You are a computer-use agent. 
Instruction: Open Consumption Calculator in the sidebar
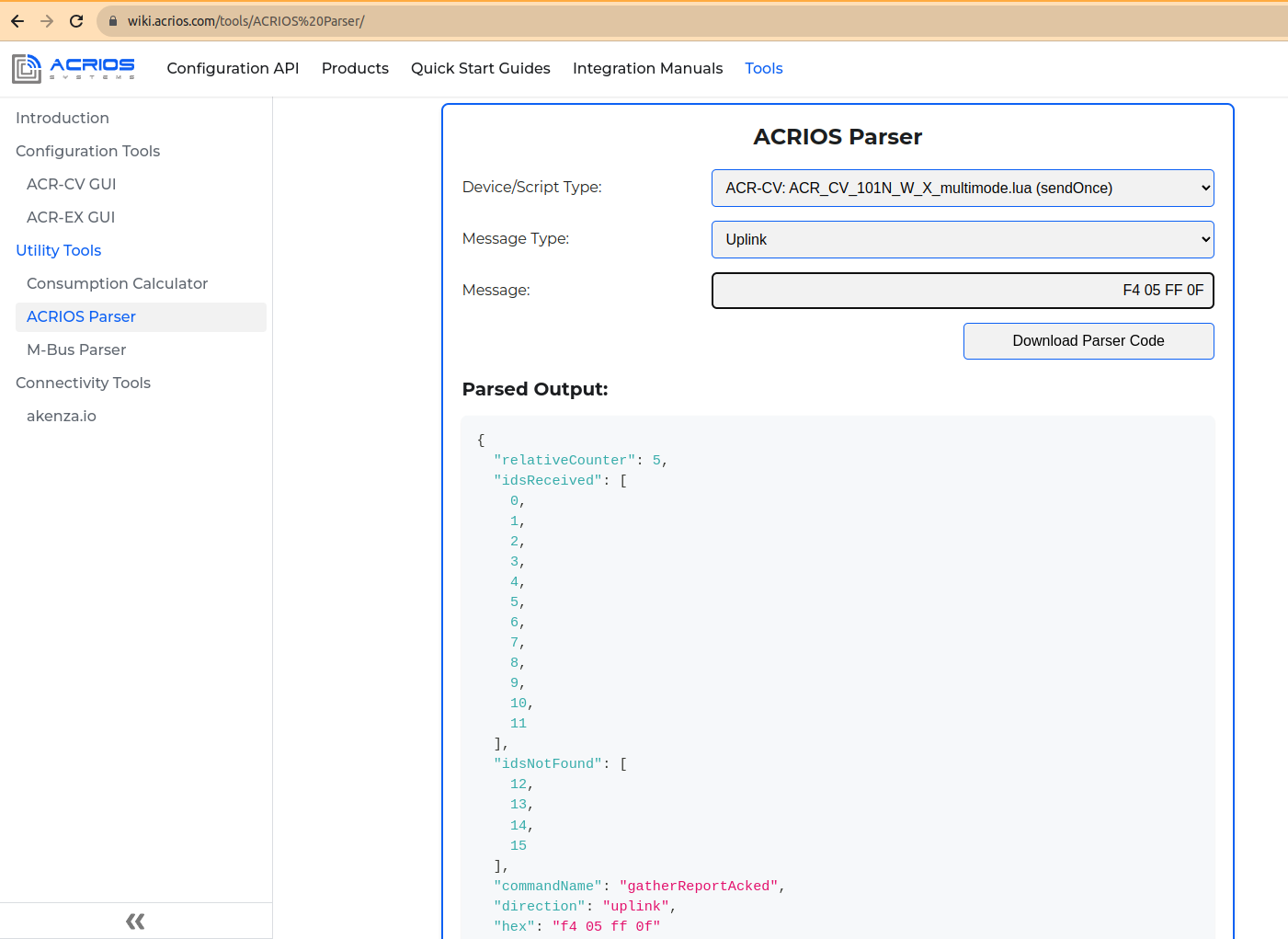[117, 283]
